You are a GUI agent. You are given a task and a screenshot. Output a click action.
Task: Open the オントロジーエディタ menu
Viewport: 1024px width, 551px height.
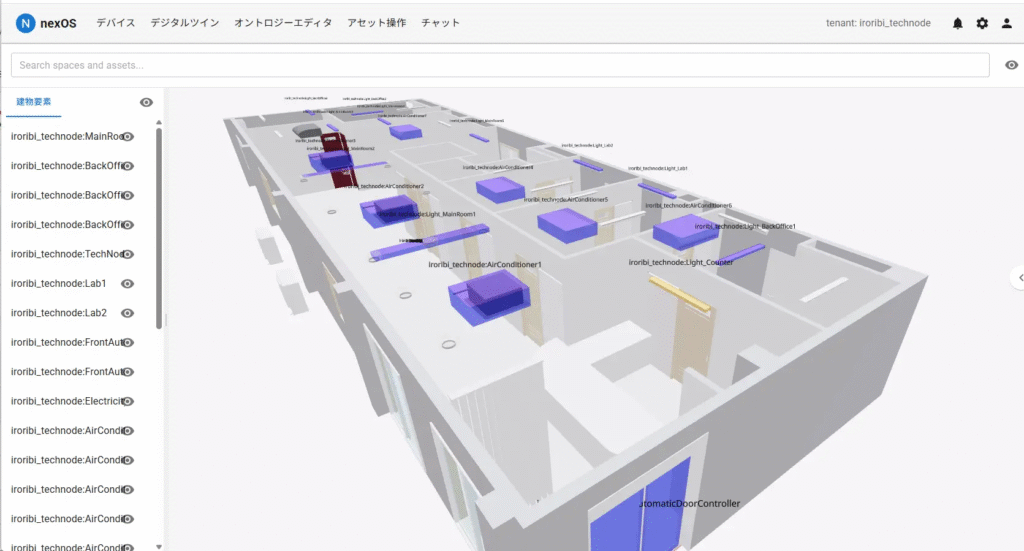pyautogui.click(x=283, y=23)
